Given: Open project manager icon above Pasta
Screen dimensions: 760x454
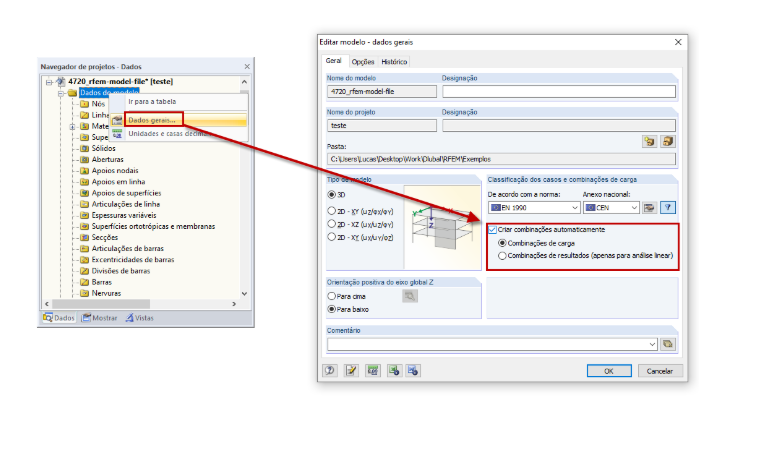Looking at the screenshot, I should click(649, 141).
